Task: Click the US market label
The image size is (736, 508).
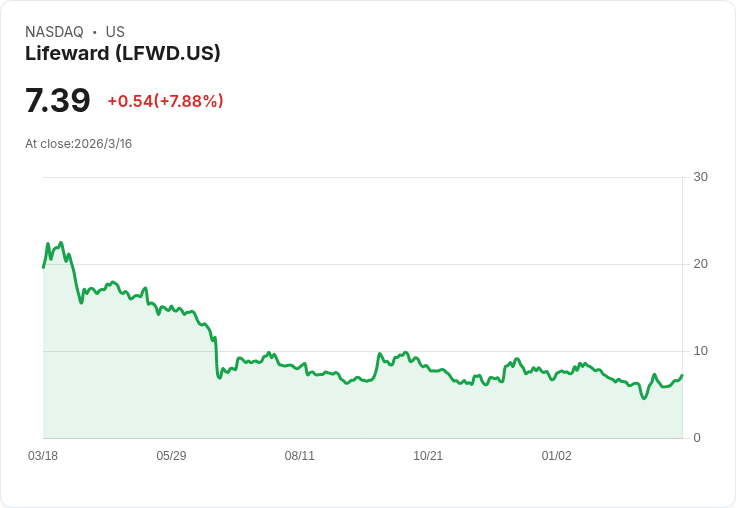Action: [x=115, y=32]
